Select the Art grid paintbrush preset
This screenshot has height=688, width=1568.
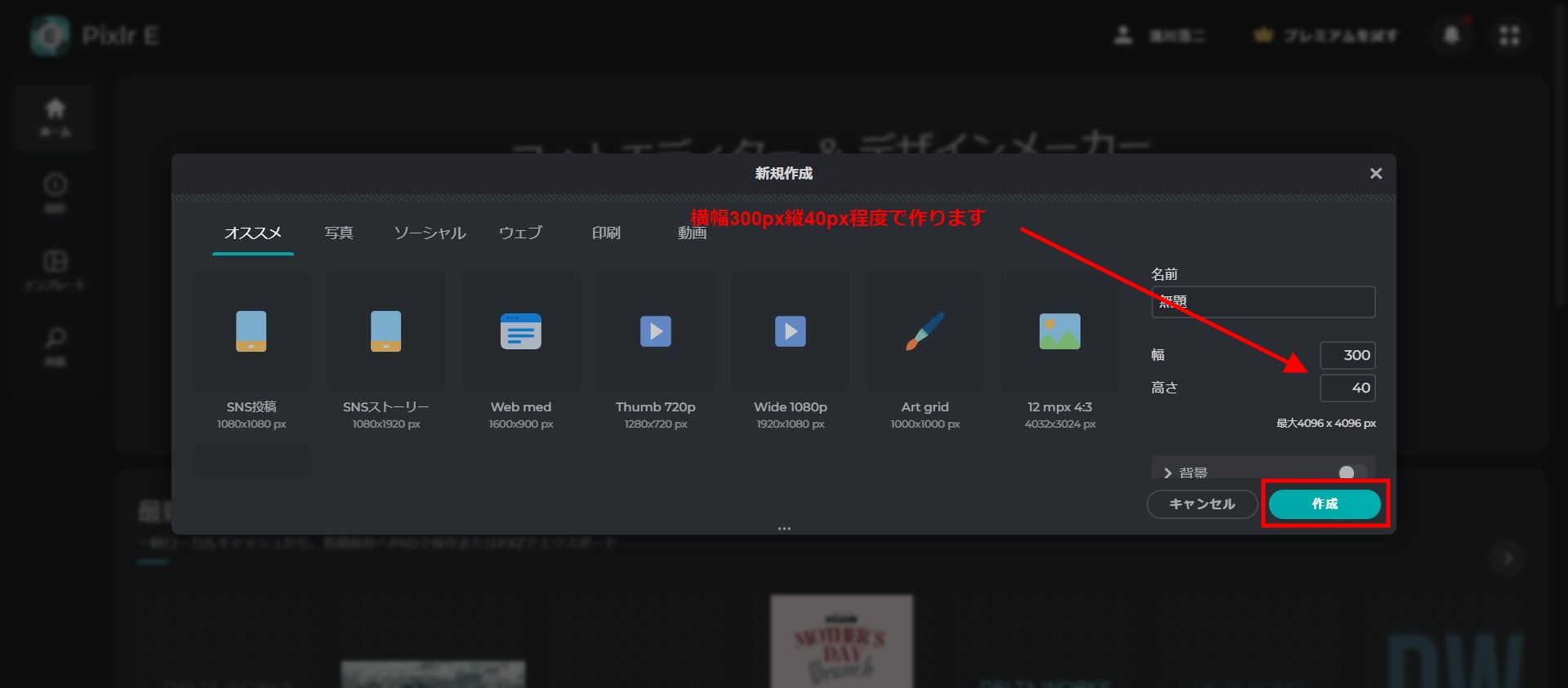pos(924,331)
